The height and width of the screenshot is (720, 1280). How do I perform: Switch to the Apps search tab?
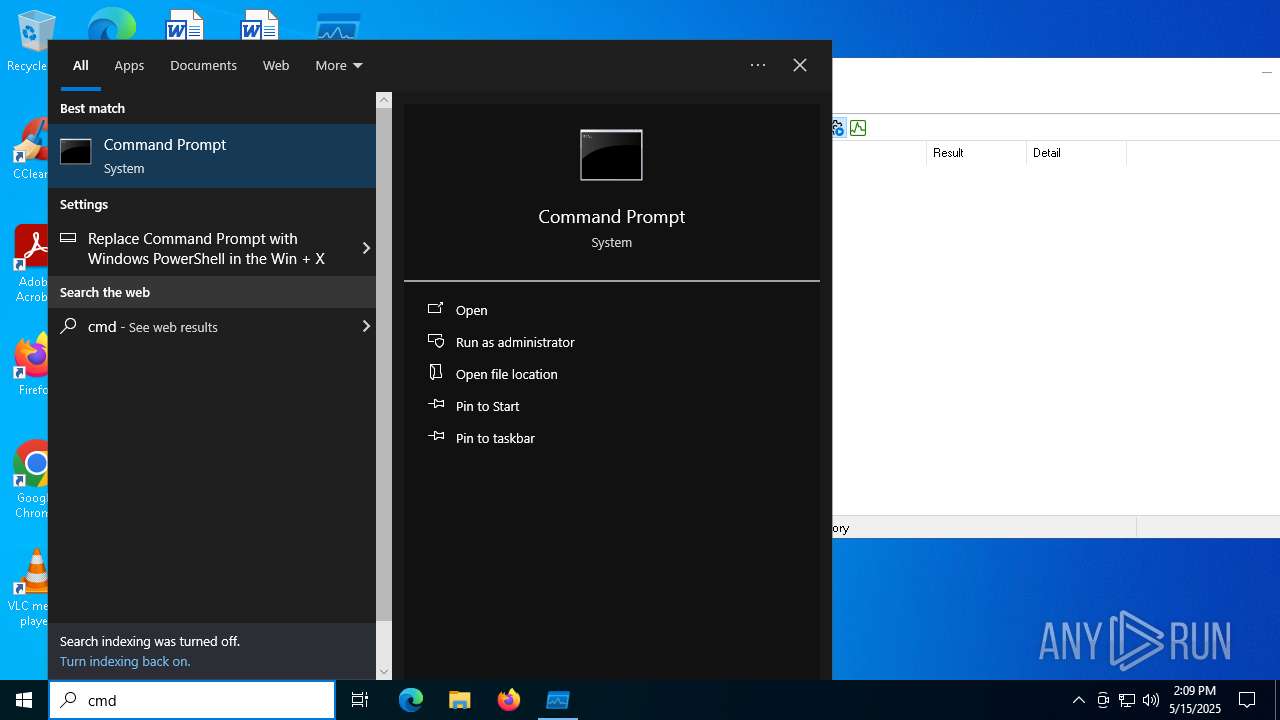[129, 65]
